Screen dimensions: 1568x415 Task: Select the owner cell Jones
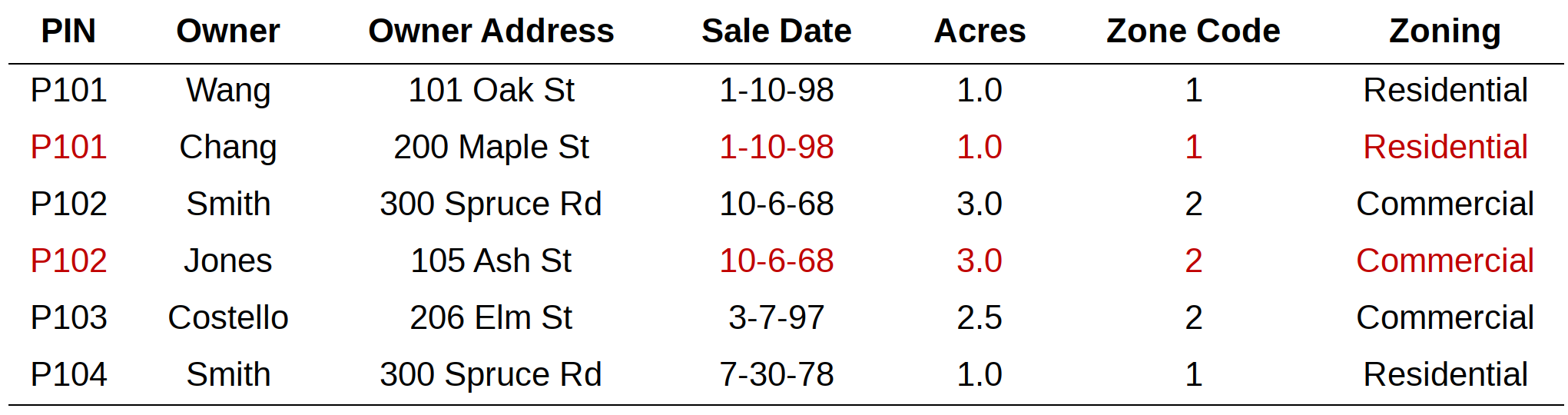click(x=228, y=261)
